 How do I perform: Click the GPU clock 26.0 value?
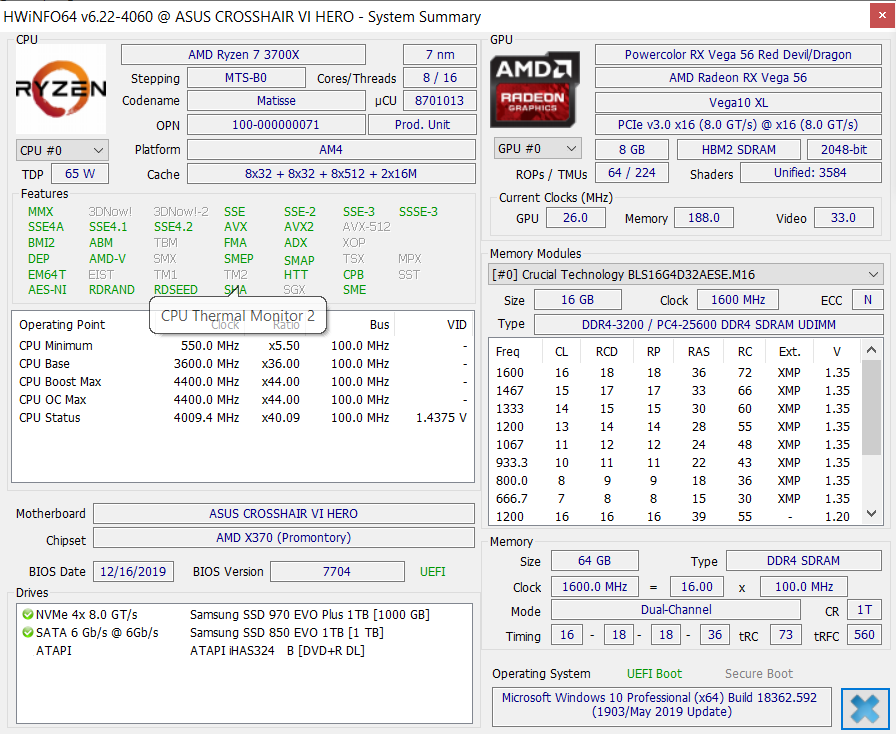point(575,218)
